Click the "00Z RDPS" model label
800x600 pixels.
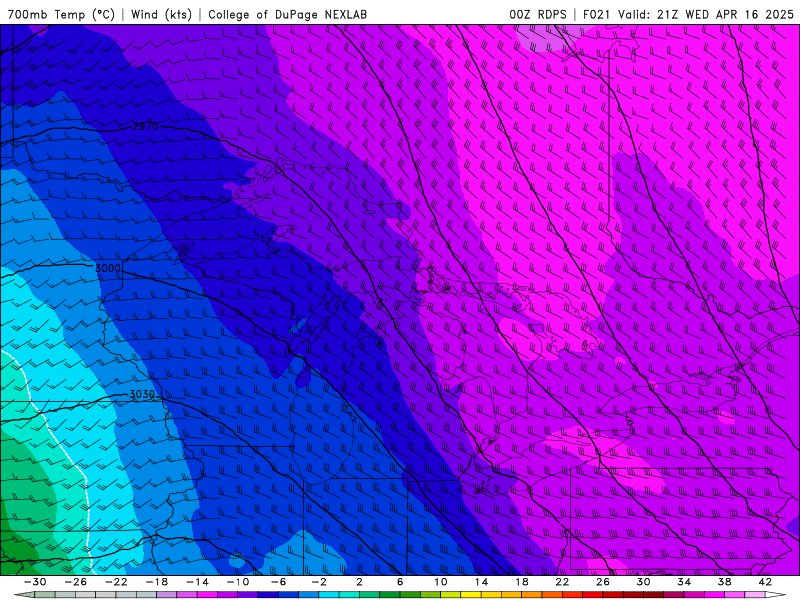tap(538, 14)
